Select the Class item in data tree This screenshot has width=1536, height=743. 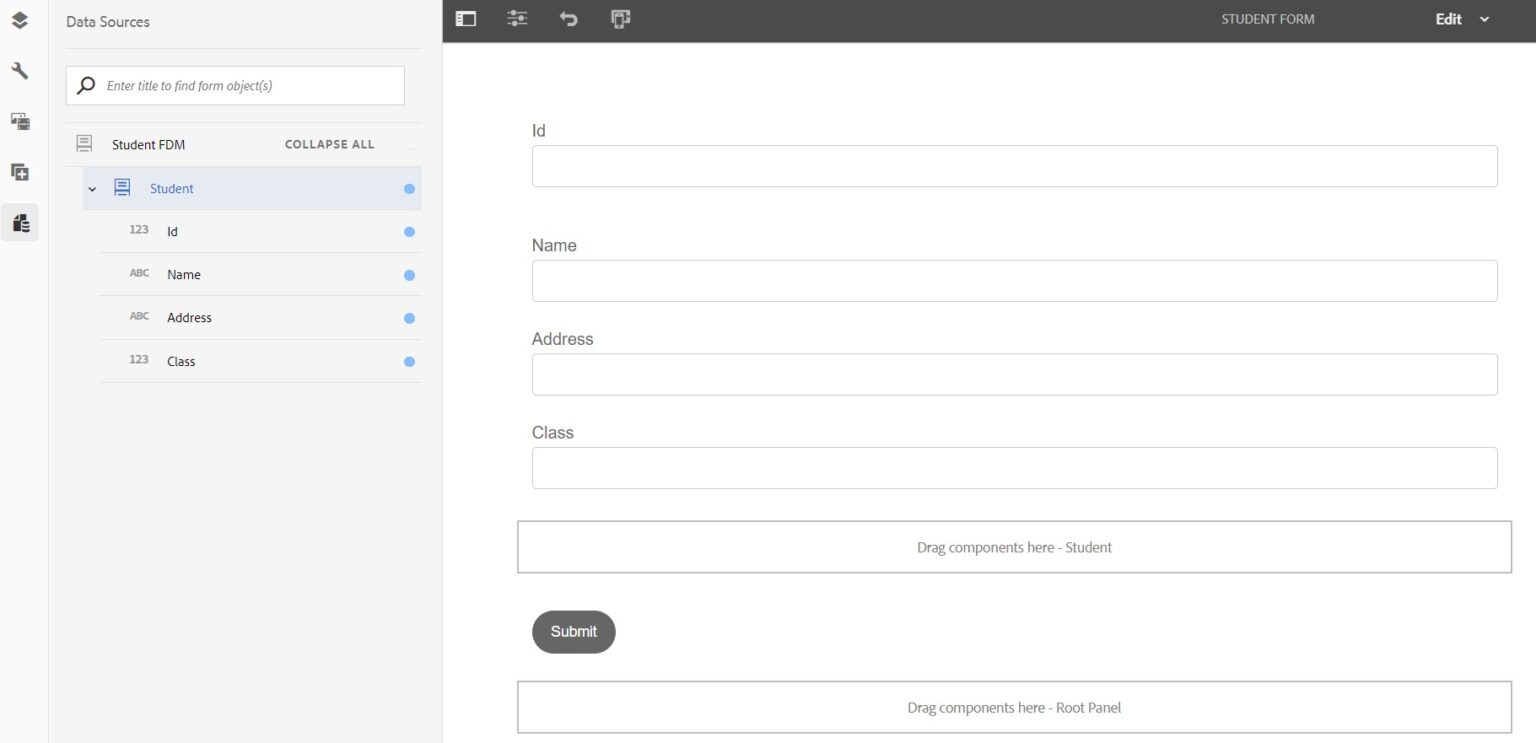coord(181,361)
